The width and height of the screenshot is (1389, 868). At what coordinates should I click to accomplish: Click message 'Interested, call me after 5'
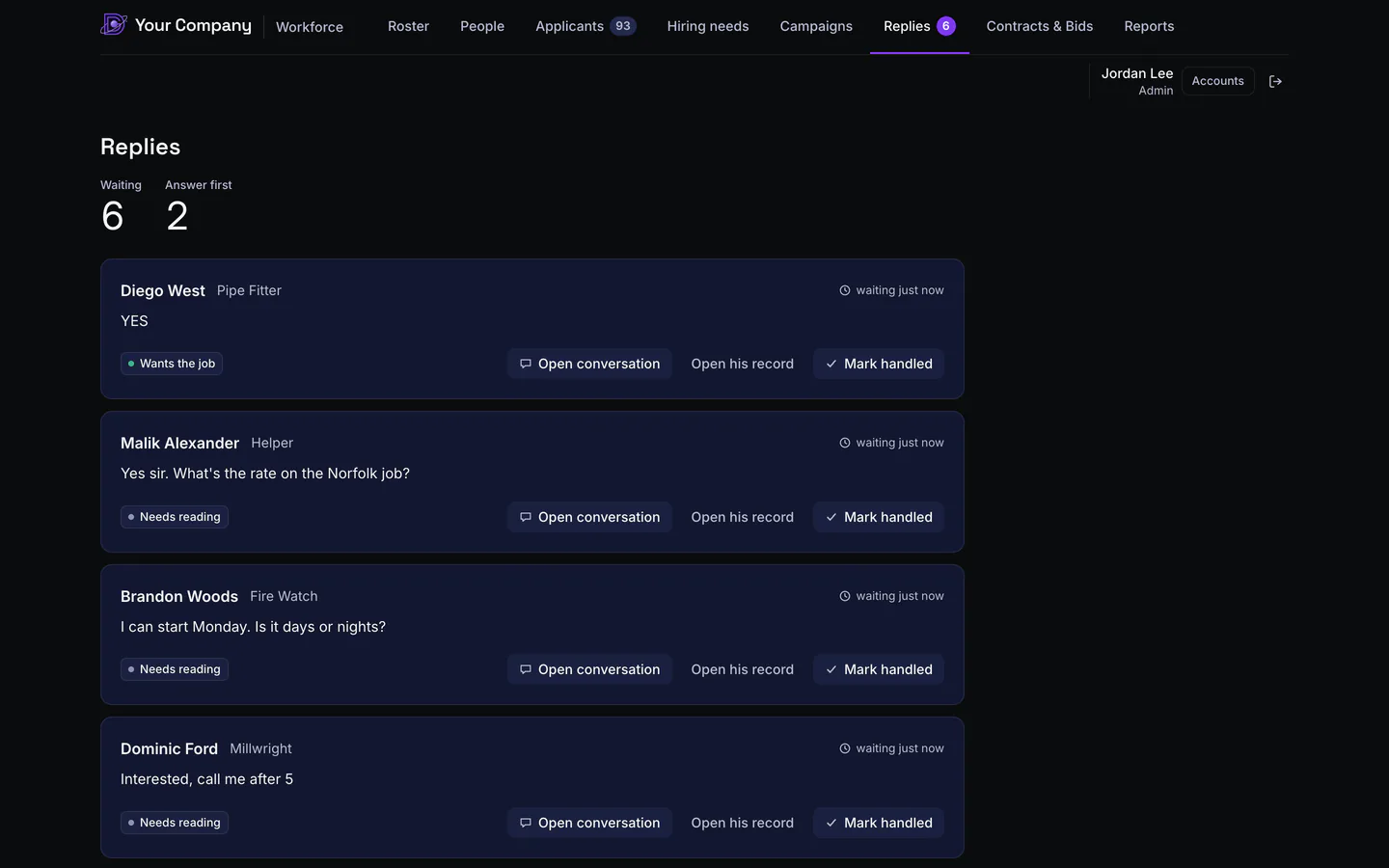pos(206,779)
